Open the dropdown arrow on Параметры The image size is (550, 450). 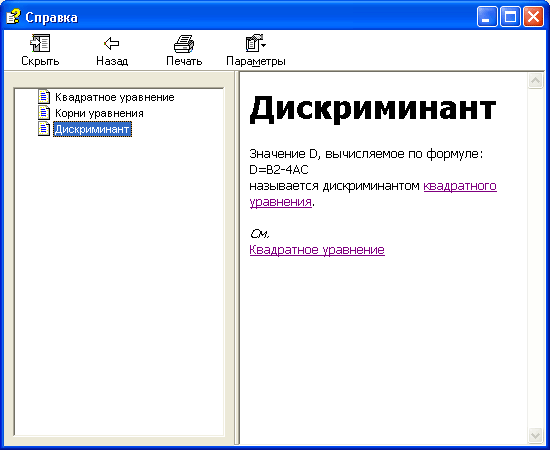264,45
